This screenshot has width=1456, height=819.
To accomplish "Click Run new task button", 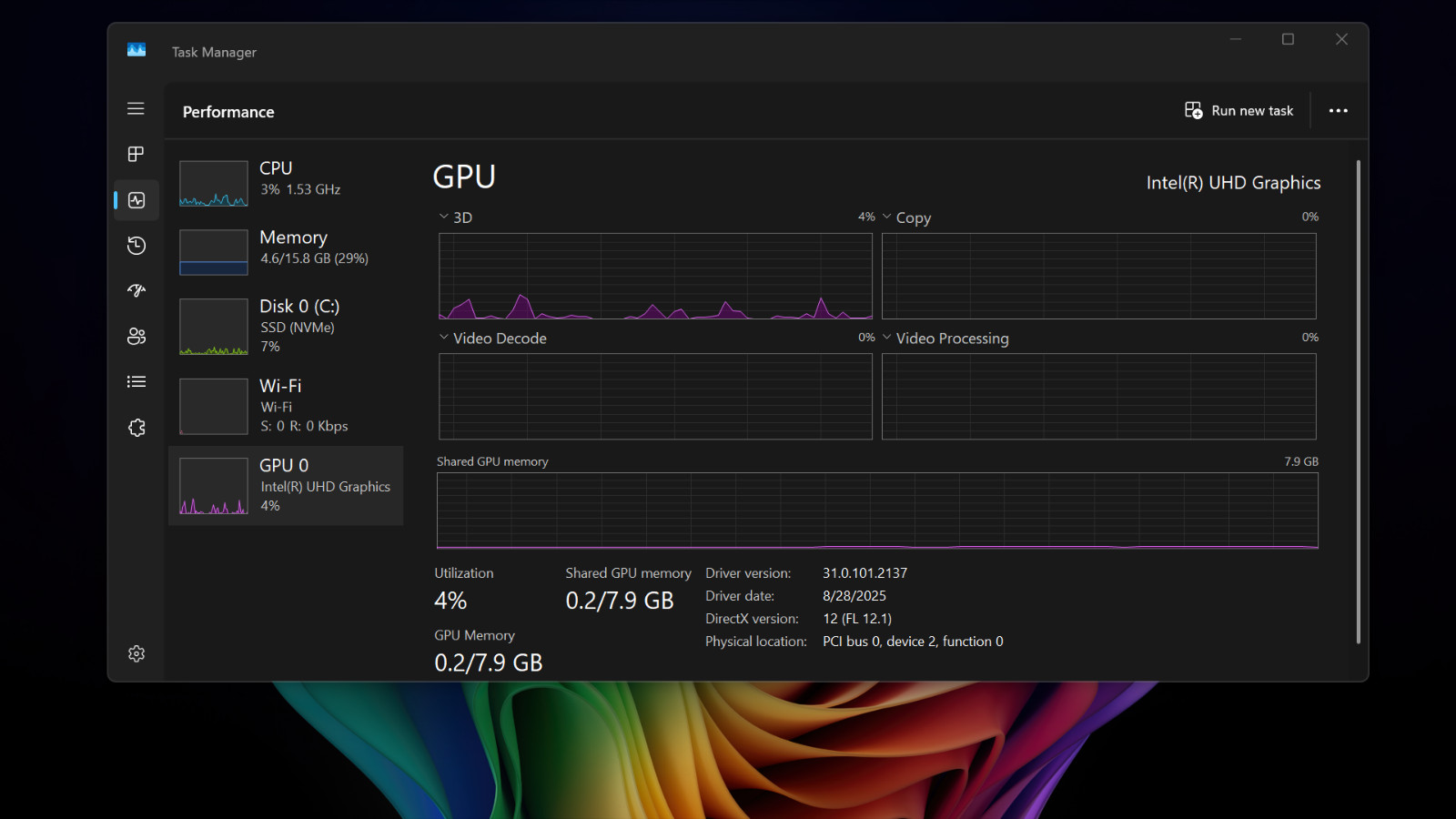I will (1239, 110).
